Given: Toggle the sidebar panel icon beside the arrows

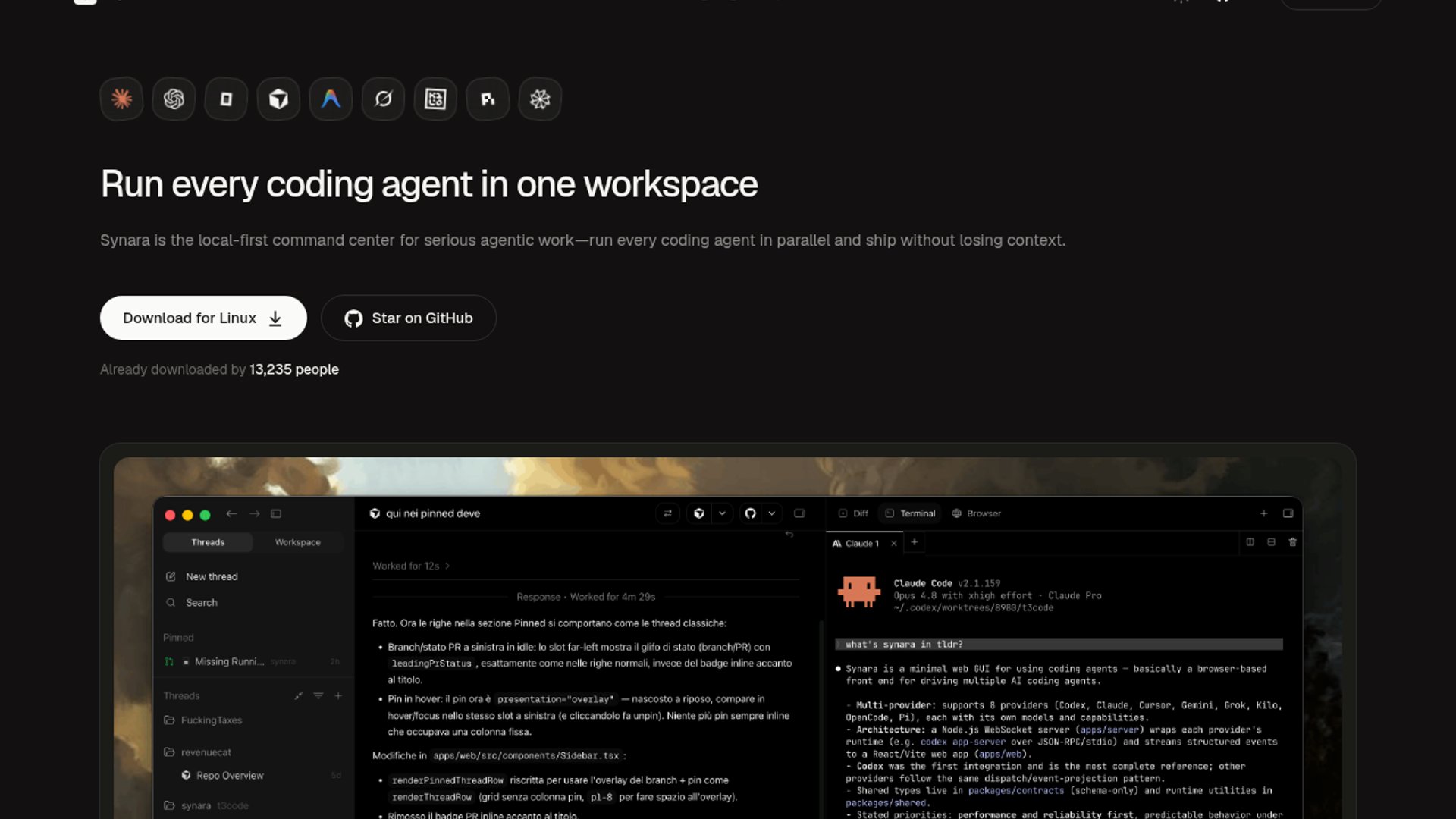Looking at the screenshot, I should tap(276, 514).
